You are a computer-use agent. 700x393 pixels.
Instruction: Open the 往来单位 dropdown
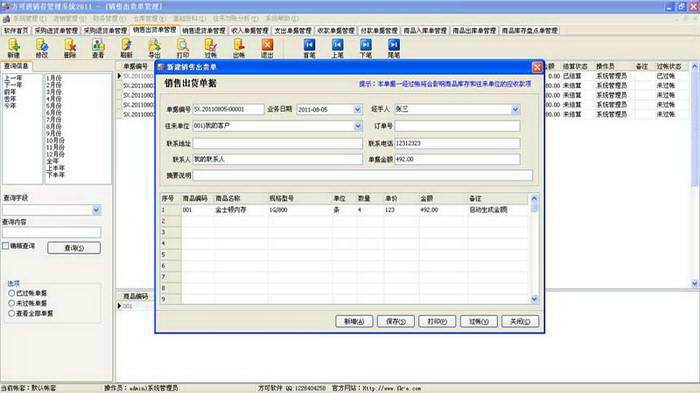pos(358,126)
